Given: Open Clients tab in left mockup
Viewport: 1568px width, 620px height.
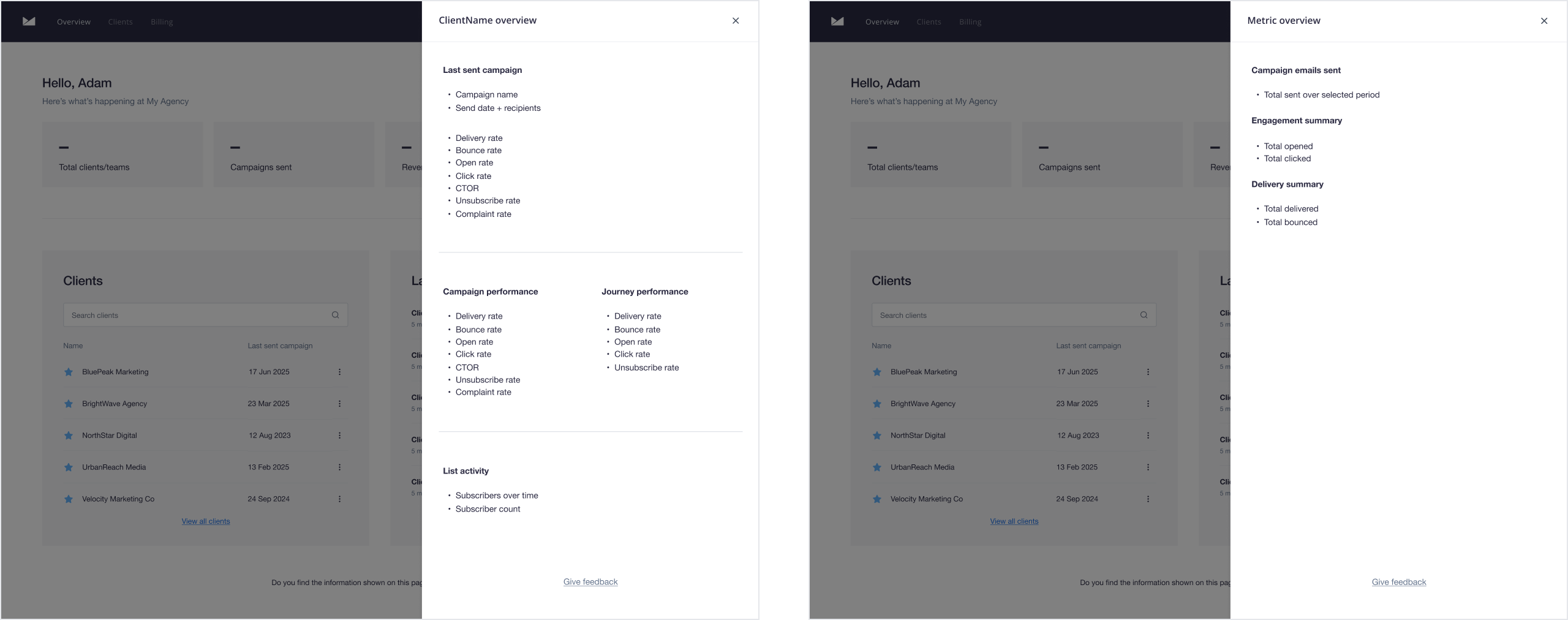Looking at the screenshot, I should point(120,22).
